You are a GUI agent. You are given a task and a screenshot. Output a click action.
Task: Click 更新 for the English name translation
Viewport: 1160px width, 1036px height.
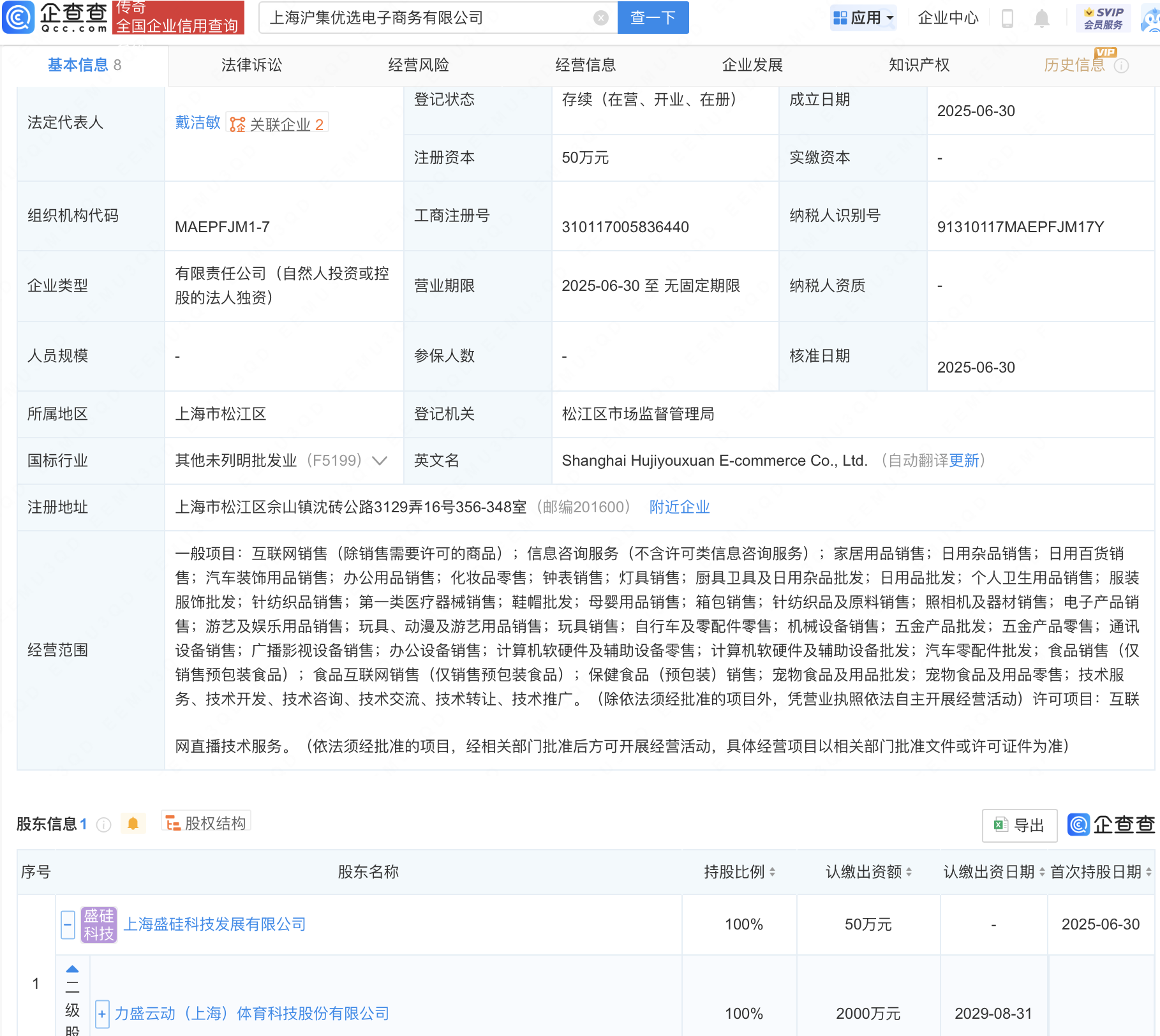[x=964, y=461]
